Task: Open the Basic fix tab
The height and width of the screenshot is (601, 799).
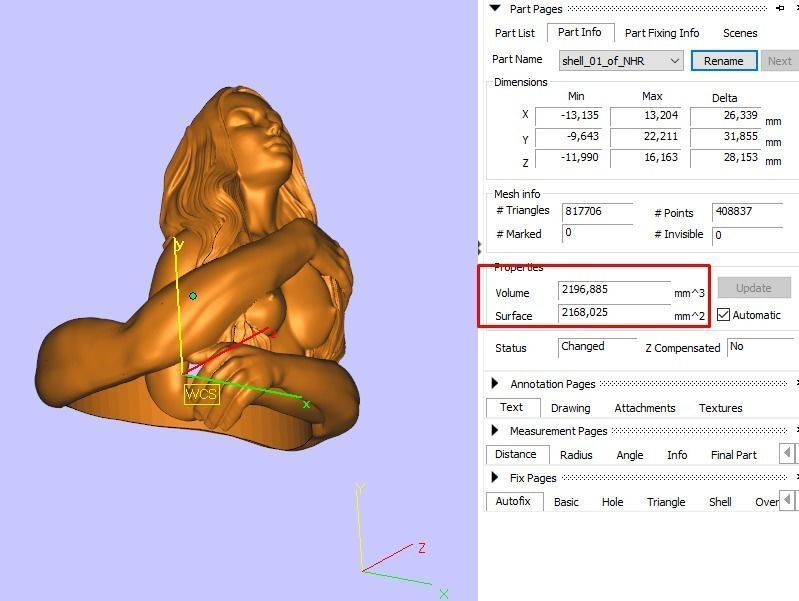Action: click(x=566, y=502)
